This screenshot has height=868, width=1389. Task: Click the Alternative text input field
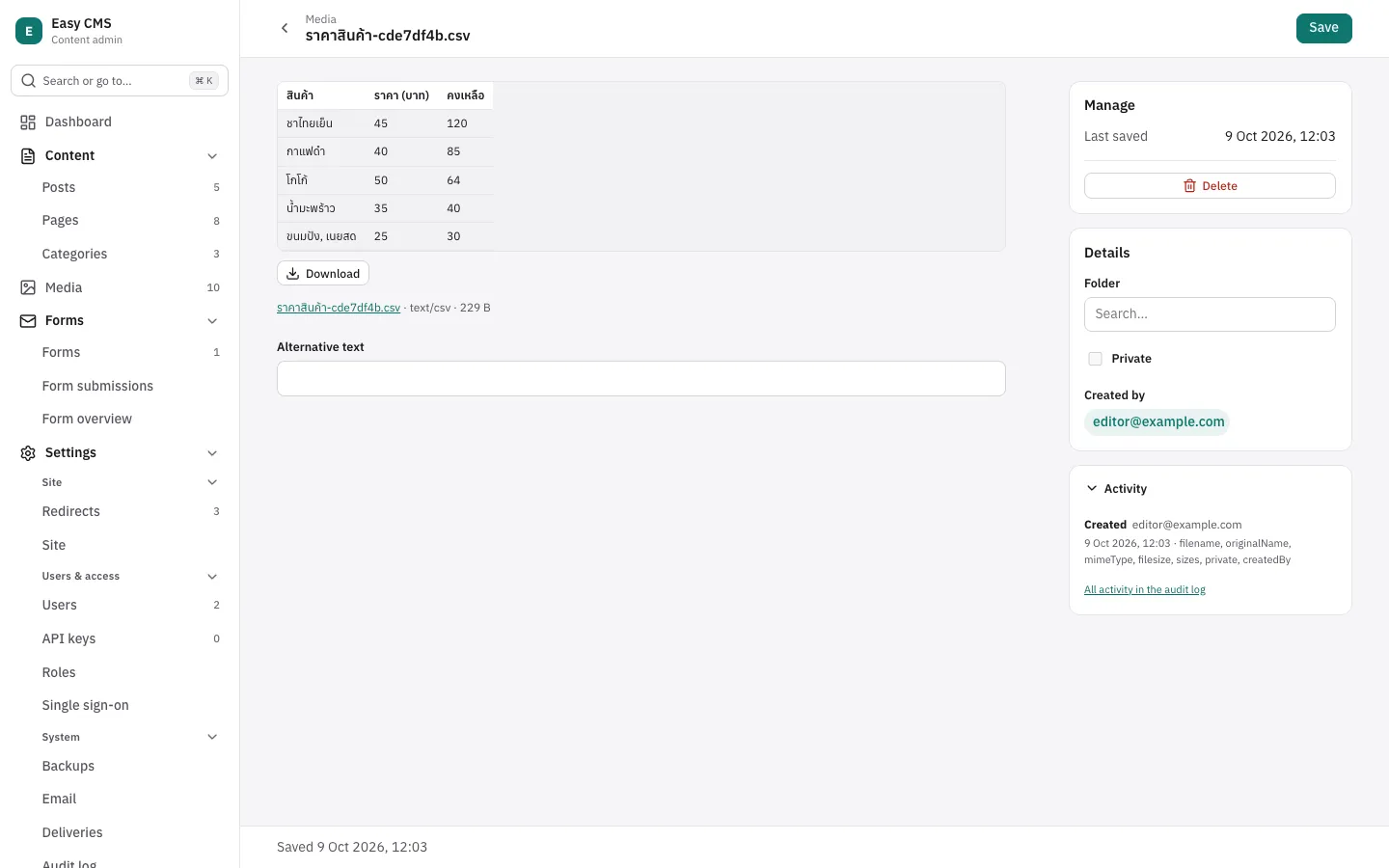pyautogui.click(x=641, y=379)
